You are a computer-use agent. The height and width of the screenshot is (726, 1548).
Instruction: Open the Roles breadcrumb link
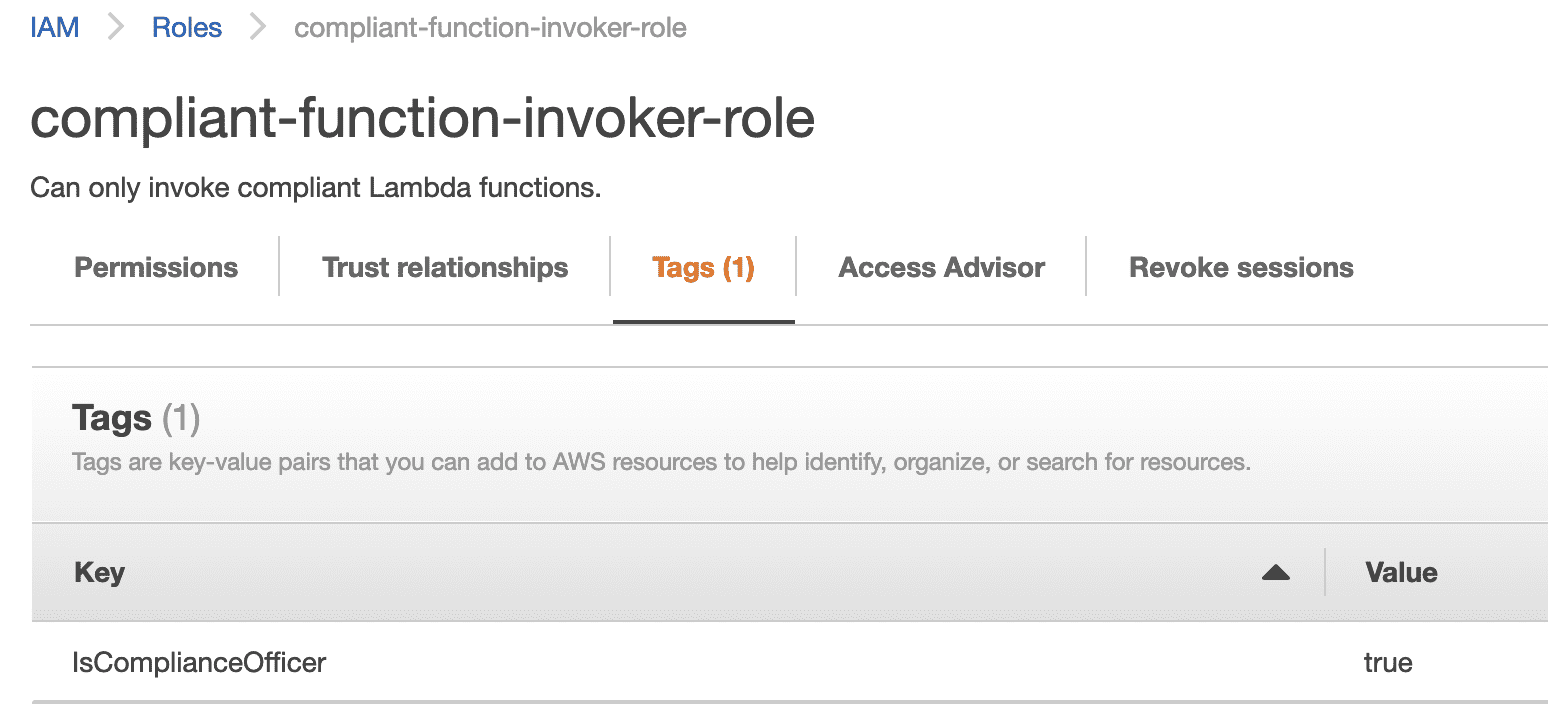point(187,27)
